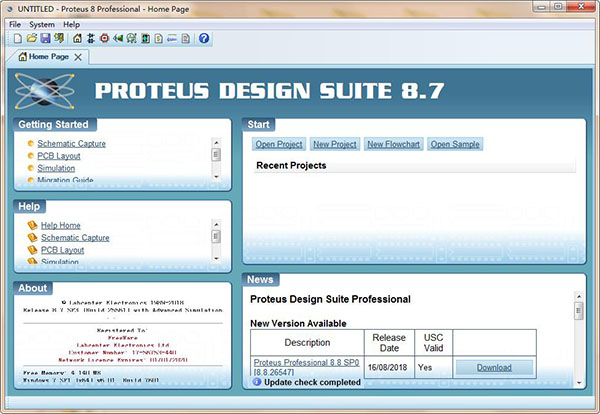Open Schematic Capture from the toolbar icon

click(91, 38)
